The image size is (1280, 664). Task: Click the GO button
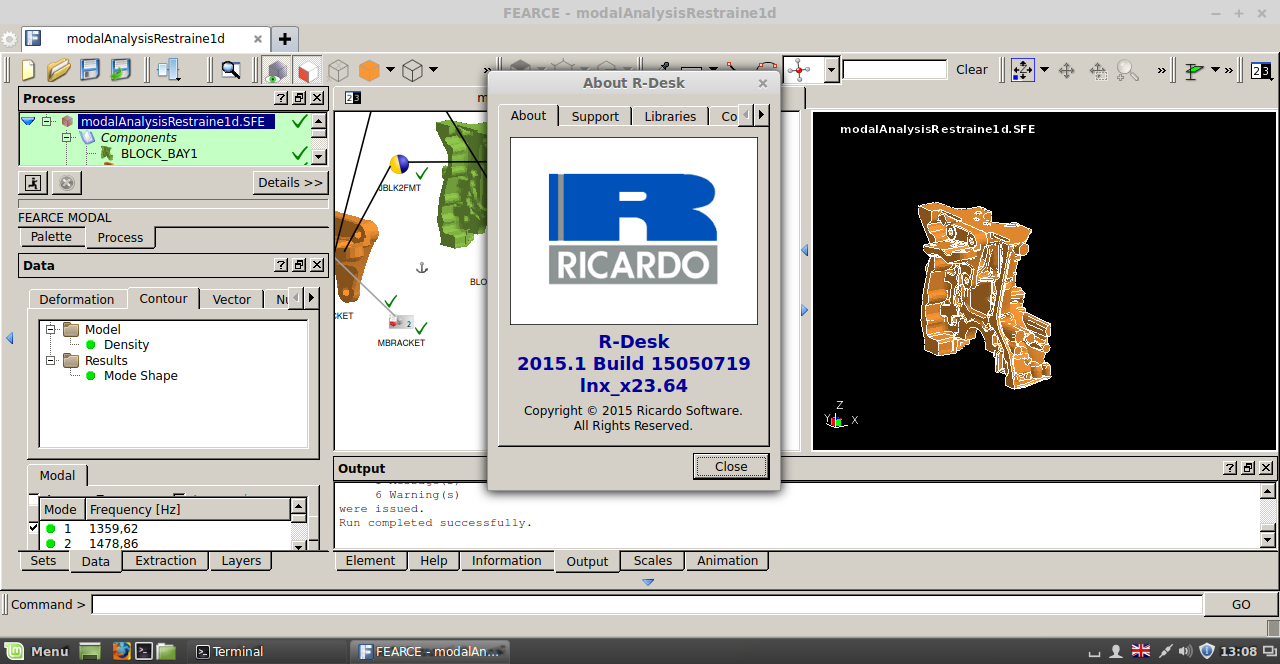[1241, 605]
